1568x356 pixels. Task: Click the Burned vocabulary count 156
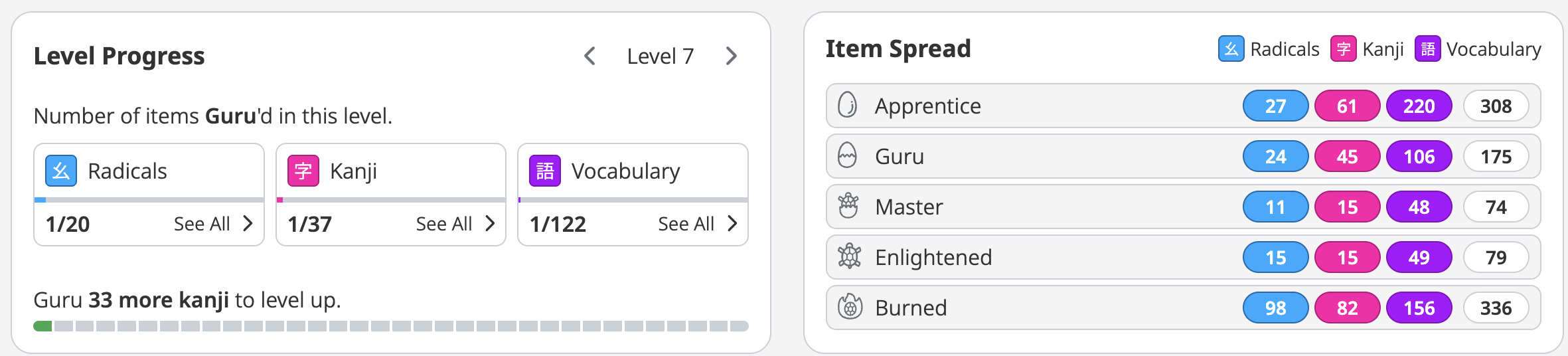(1419, 308)
